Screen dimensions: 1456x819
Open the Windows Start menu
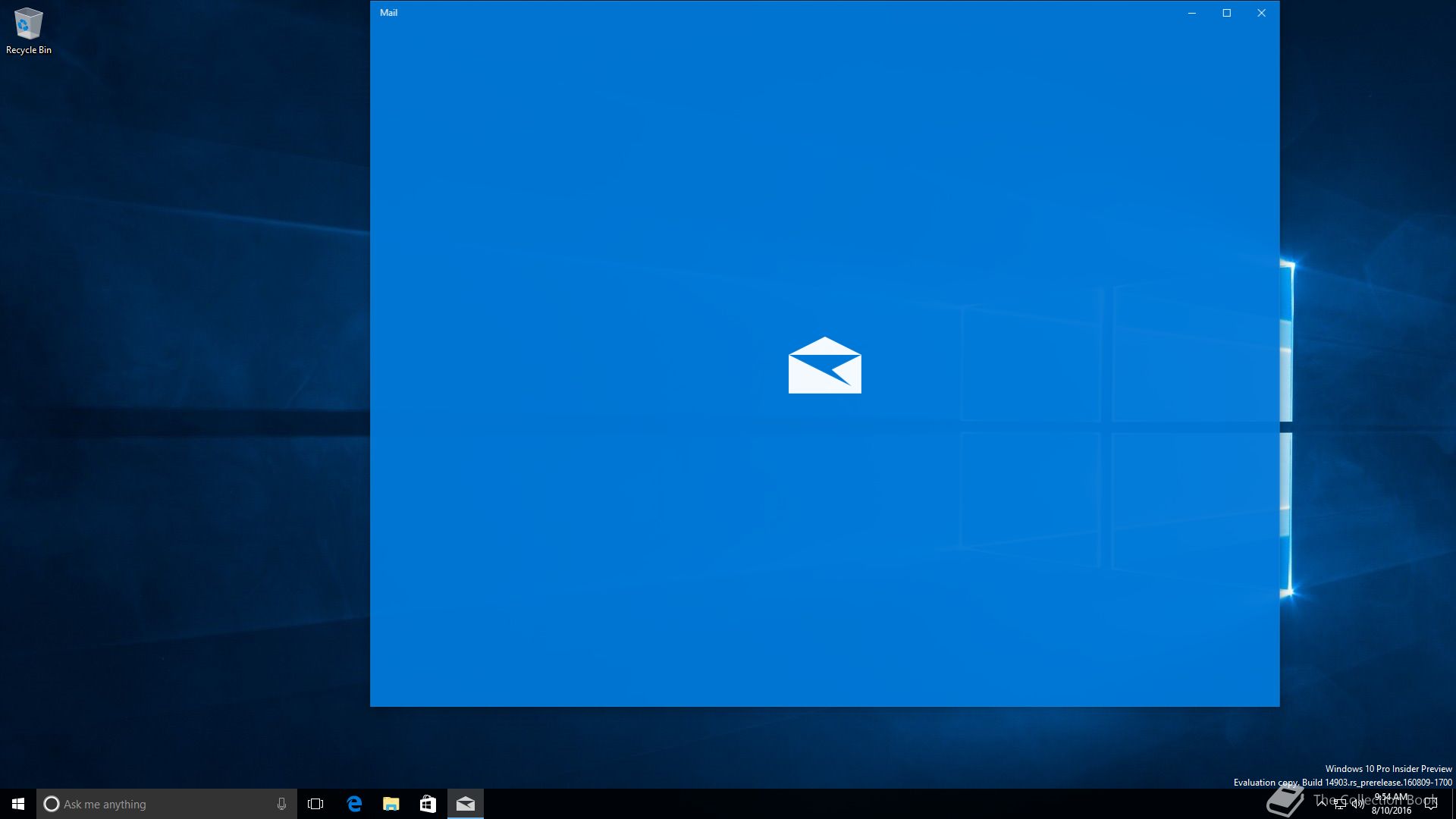tap(18, 804)
